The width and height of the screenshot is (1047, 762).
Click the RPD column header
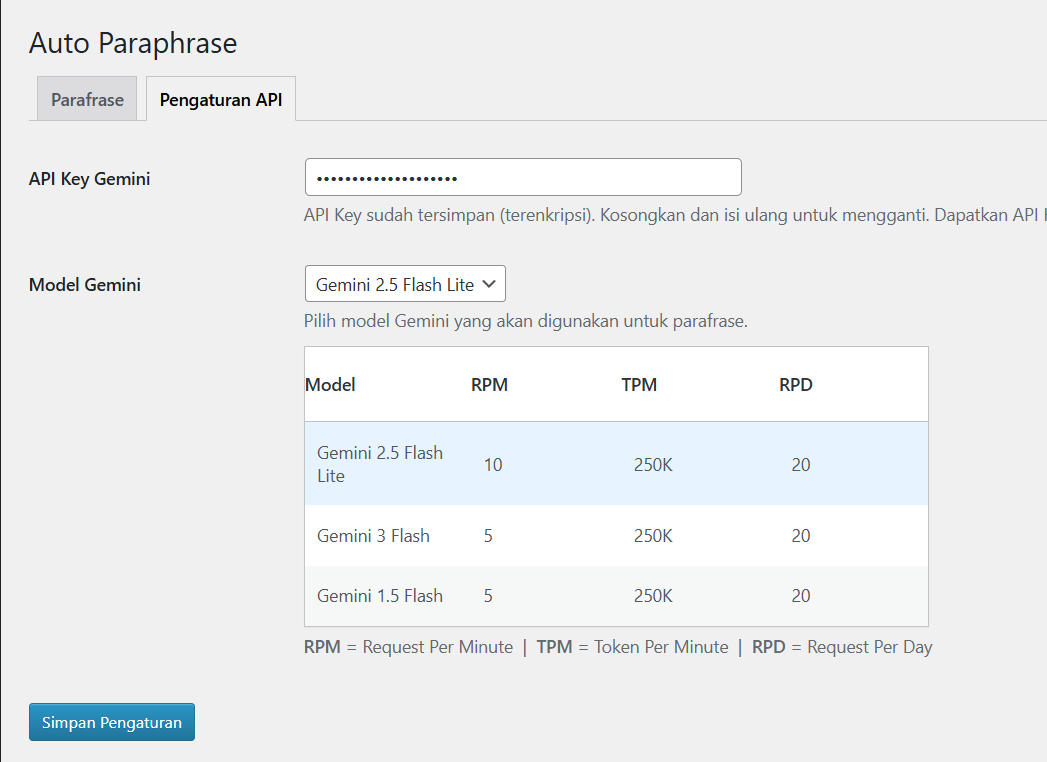[x=796, y=385]
